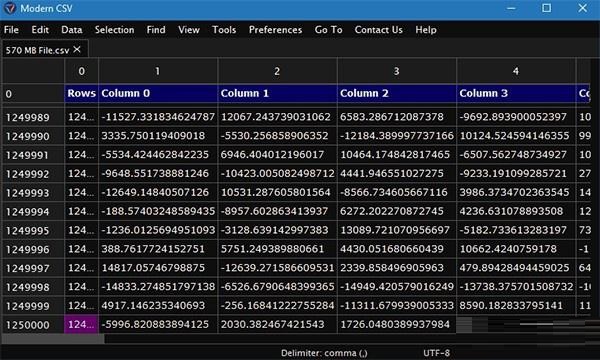The width and height of the screenshot is (600, 360).
Task: Select cell -11527.331834624787
Action: coord(158,117)
